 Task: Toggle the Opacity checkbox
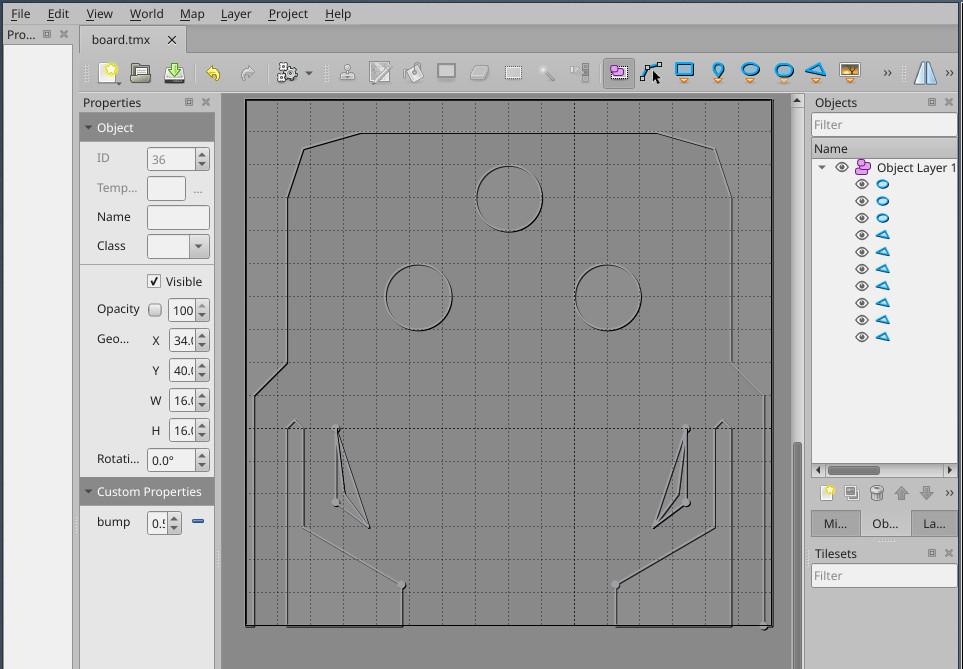click(155, 310)
